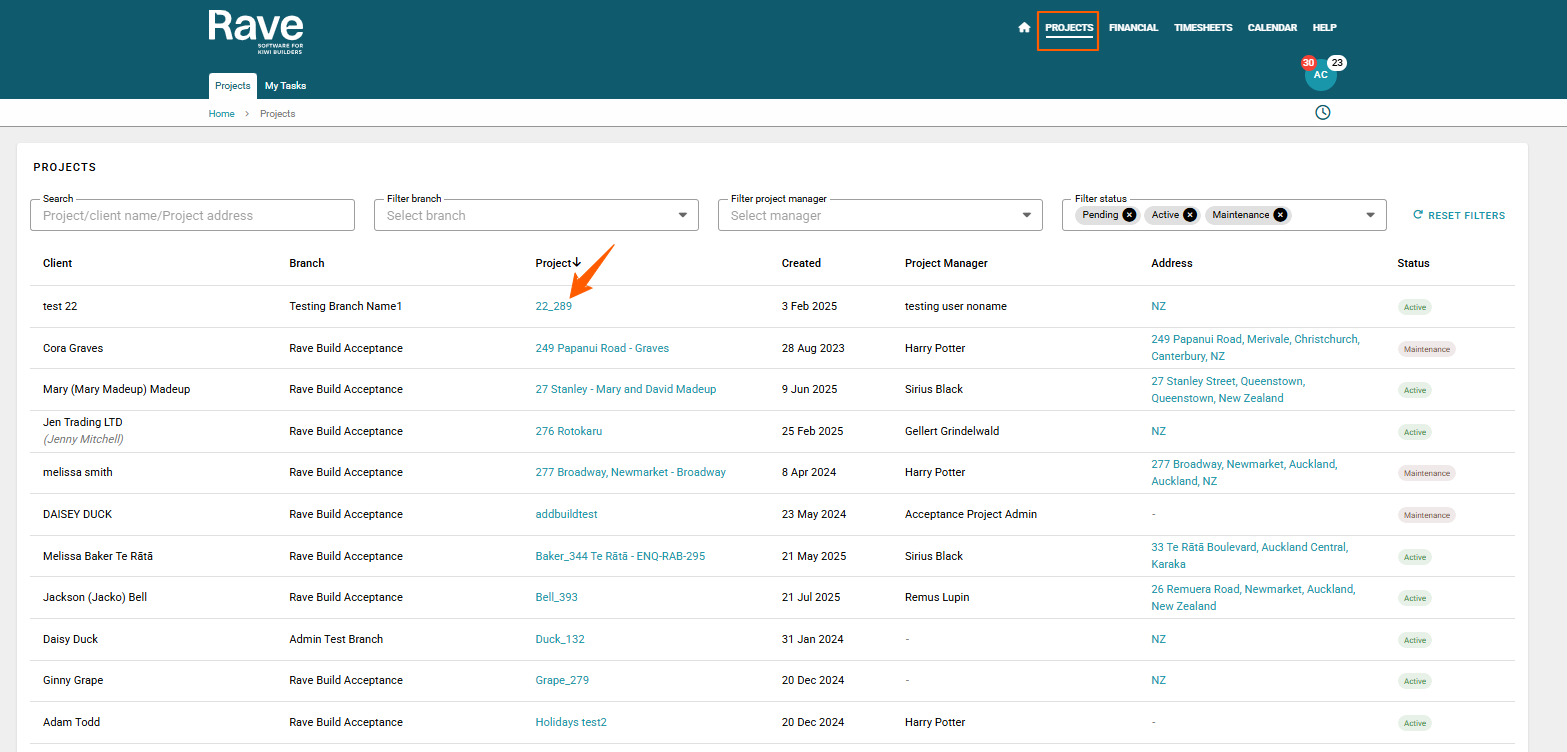Expand the Filter branch dropdown
Screen dimensions: 1567x752
click(682, 215)
